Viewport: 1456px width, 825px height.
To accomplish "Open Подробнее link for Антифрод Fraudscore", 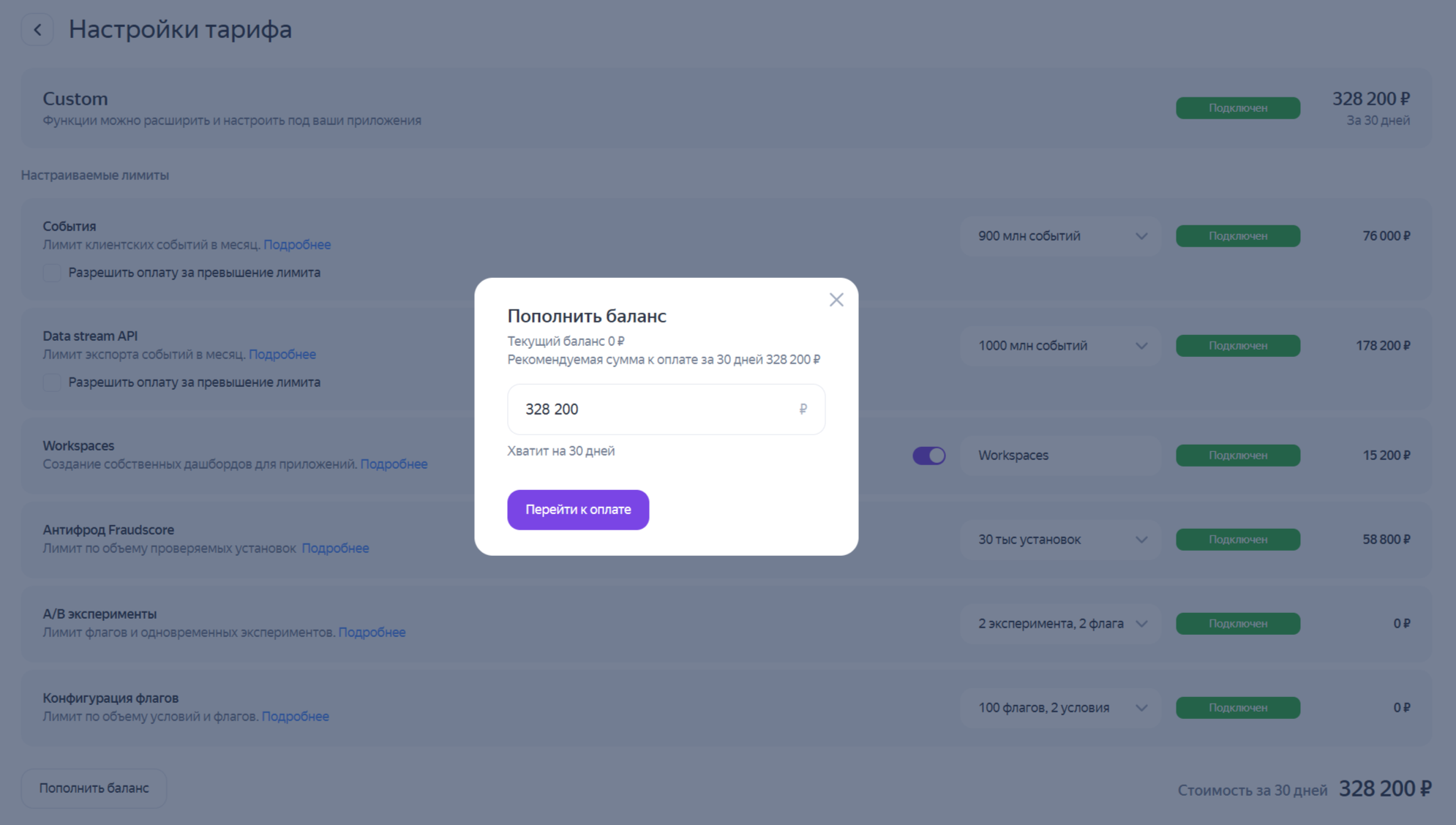I will [335, 549].
